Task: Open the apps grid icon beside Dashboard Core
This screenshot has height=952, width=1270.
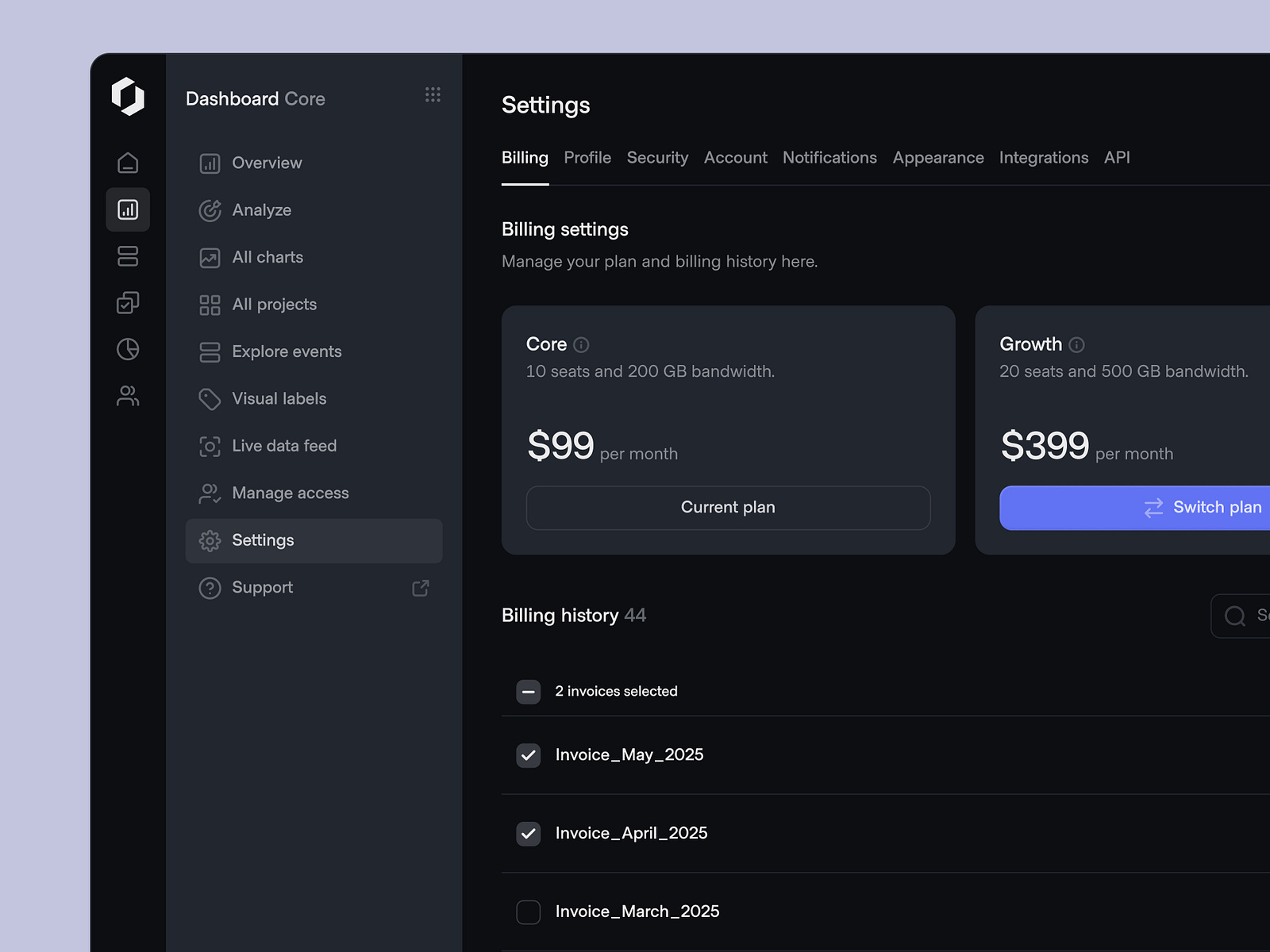Action: click(x=433, y=94)
